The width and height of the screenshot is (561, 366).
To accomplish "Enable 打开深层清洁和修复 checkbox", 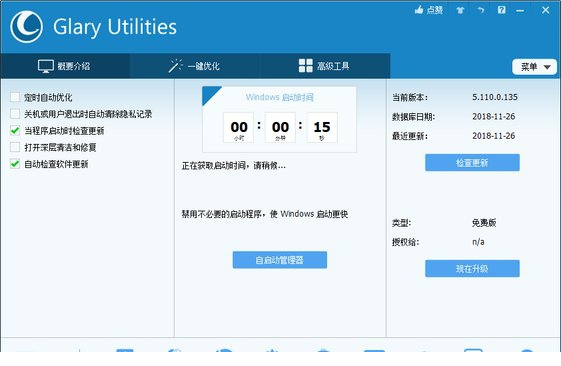I will tap(15, 147).
